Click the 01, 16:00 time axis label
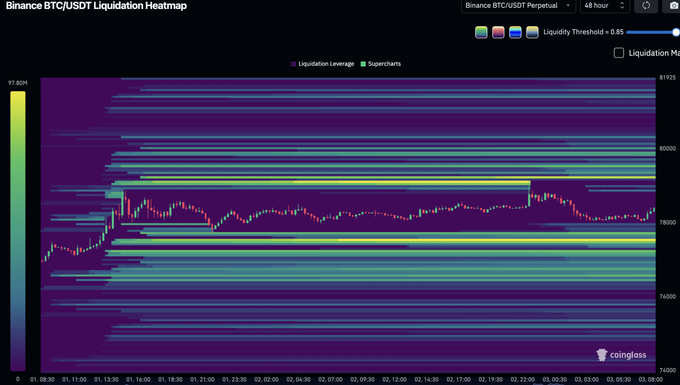Viewport: 680px width, 385px height. [138, 379]
